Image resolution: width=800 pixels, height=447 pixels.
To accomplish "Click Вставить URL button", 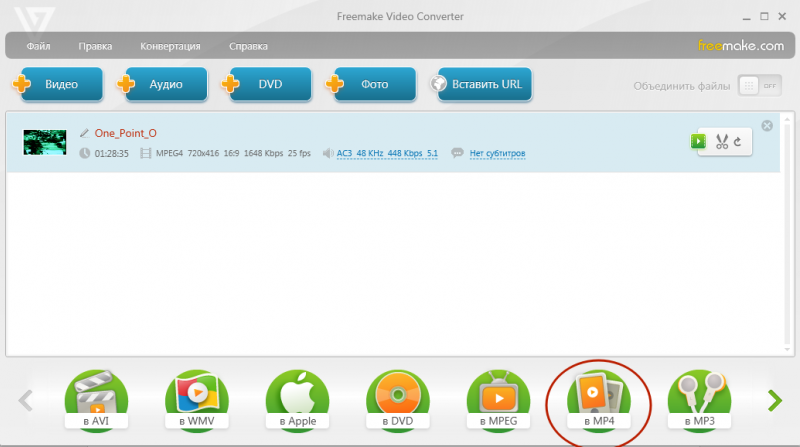I will (x=481, y=84).
